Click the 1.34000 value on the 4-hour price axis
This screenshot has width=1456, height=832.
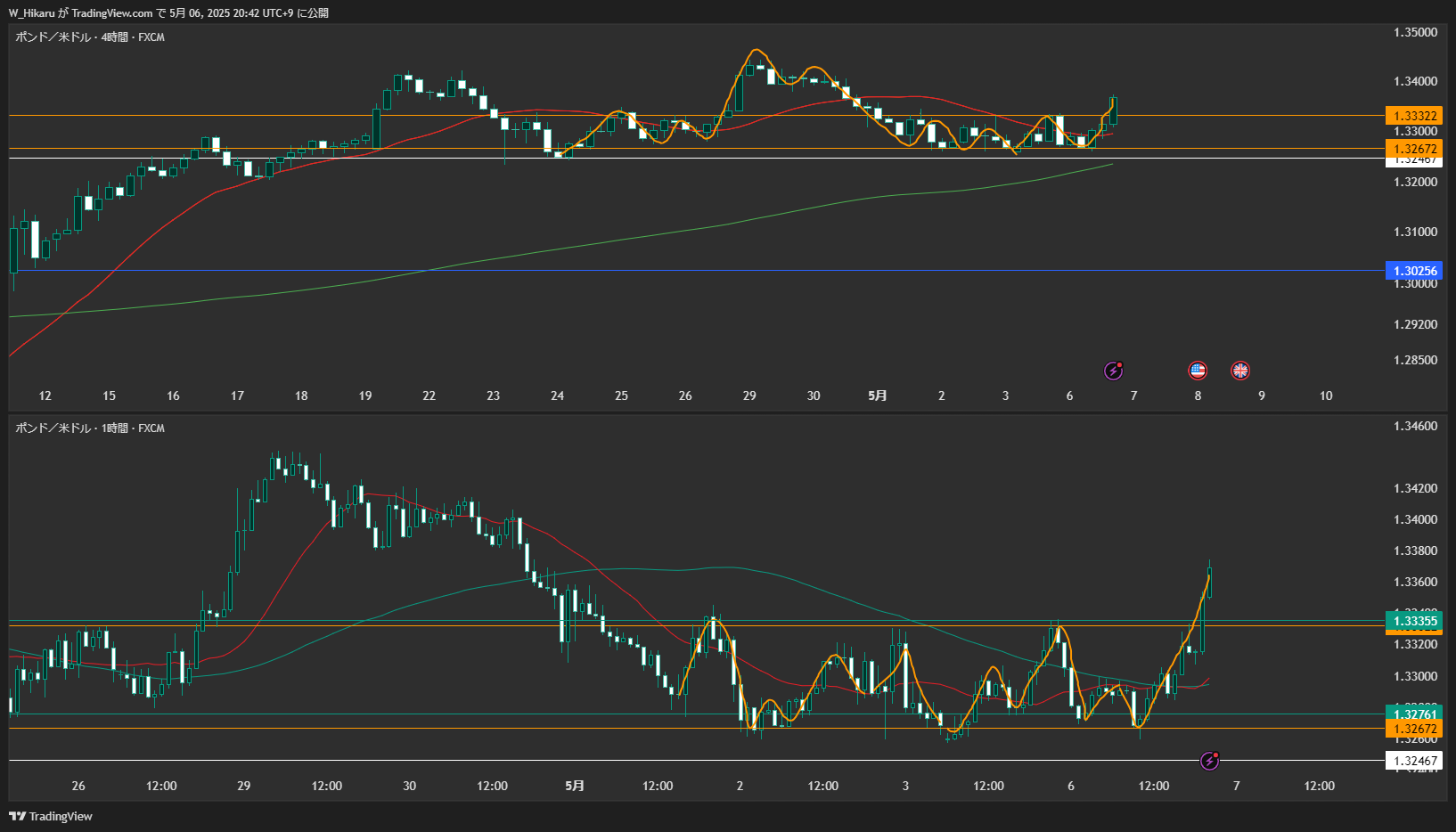click(1415, 81)
